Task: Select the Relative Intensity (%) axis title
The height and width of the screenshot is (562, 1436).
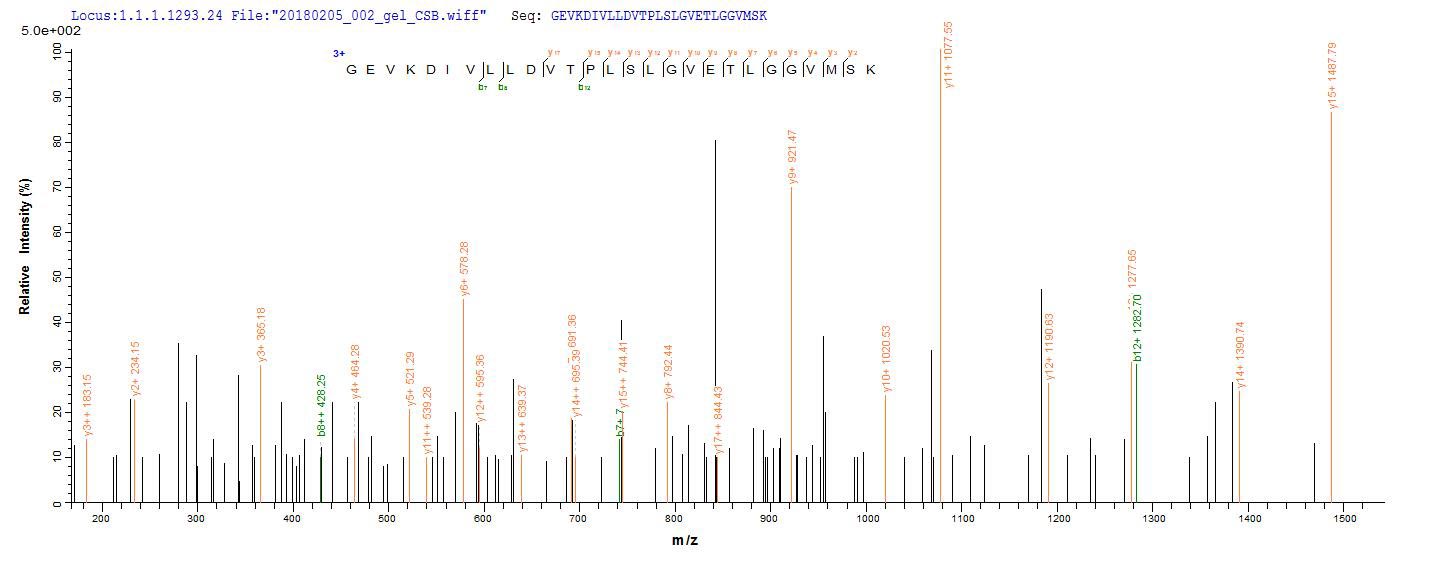Action: pyautogui.click(x=24, y=247)
